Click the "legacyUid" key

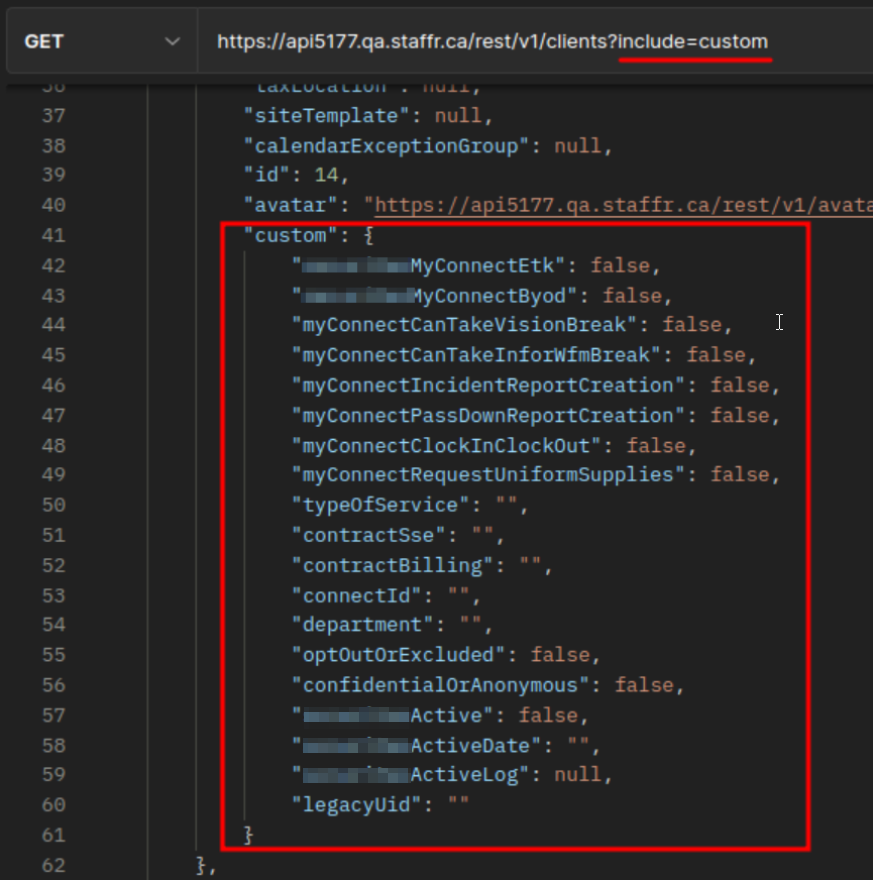tap(356, 805)
